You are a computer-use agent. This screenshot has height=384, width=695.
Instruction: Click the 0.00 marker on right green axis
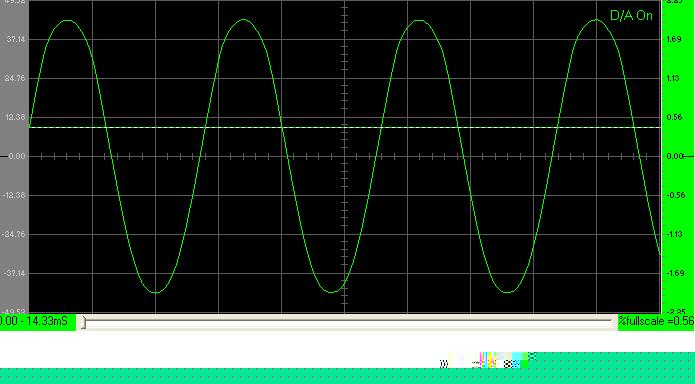click(x=675, y=157)
